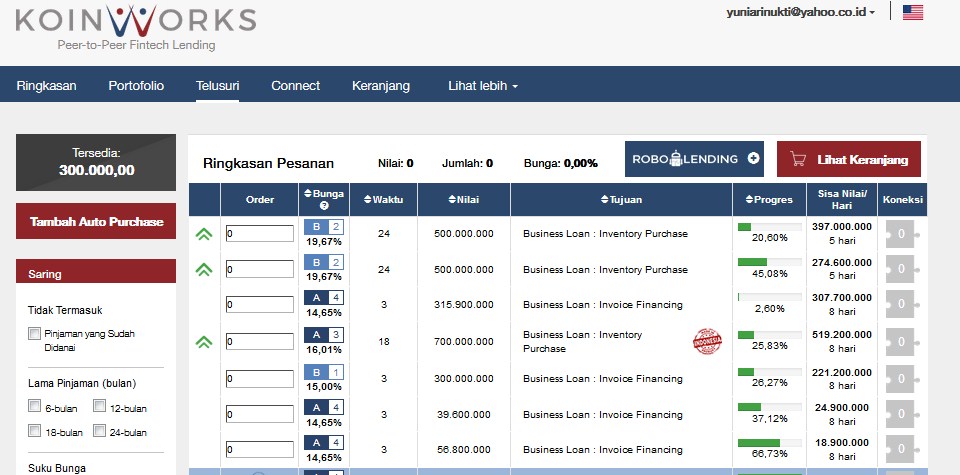This screenshot has width=960, height=475.
Task: Check Pinjaman yang Sudah Didanai checkbox
Action: [34, 334]
